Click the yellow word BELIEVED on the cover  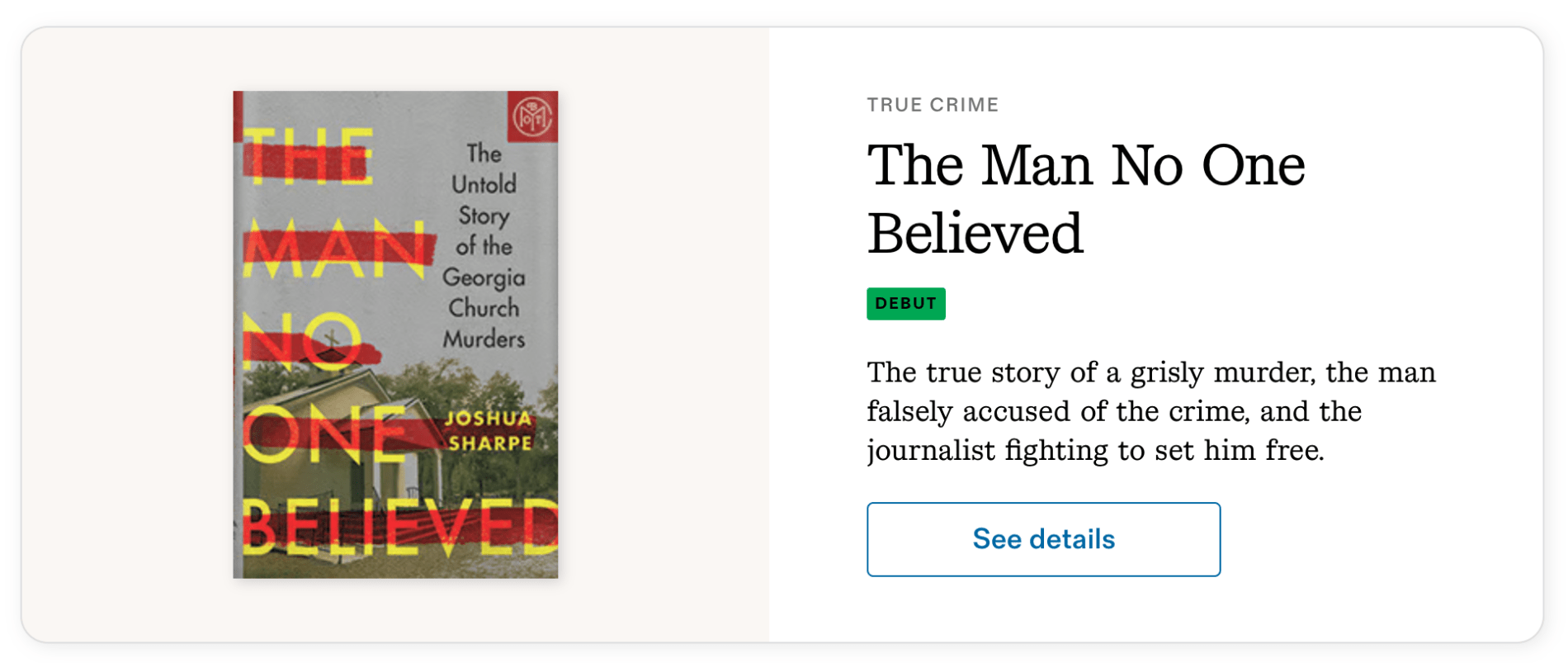tap(399, 526)
